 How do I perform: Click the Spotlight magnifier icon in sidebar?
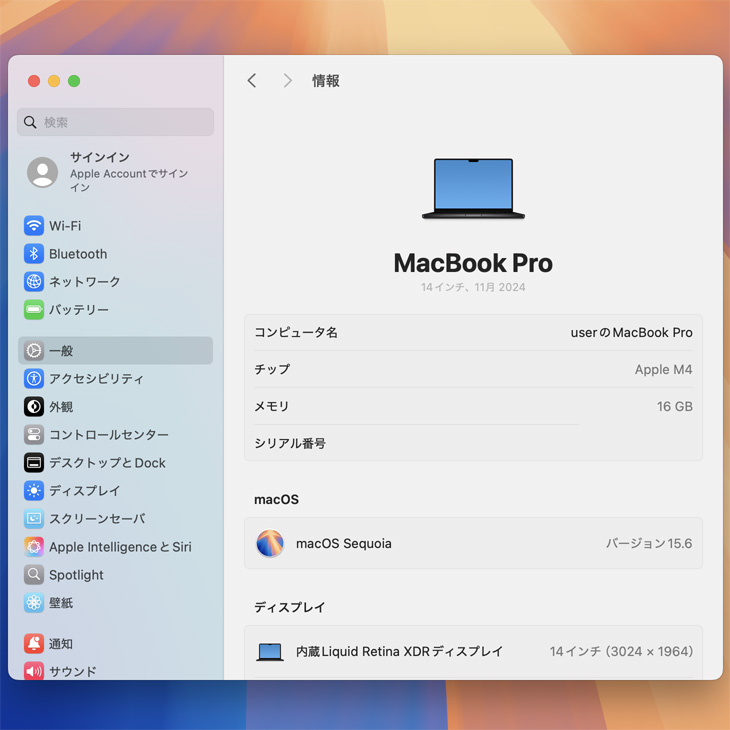[34, 575]
